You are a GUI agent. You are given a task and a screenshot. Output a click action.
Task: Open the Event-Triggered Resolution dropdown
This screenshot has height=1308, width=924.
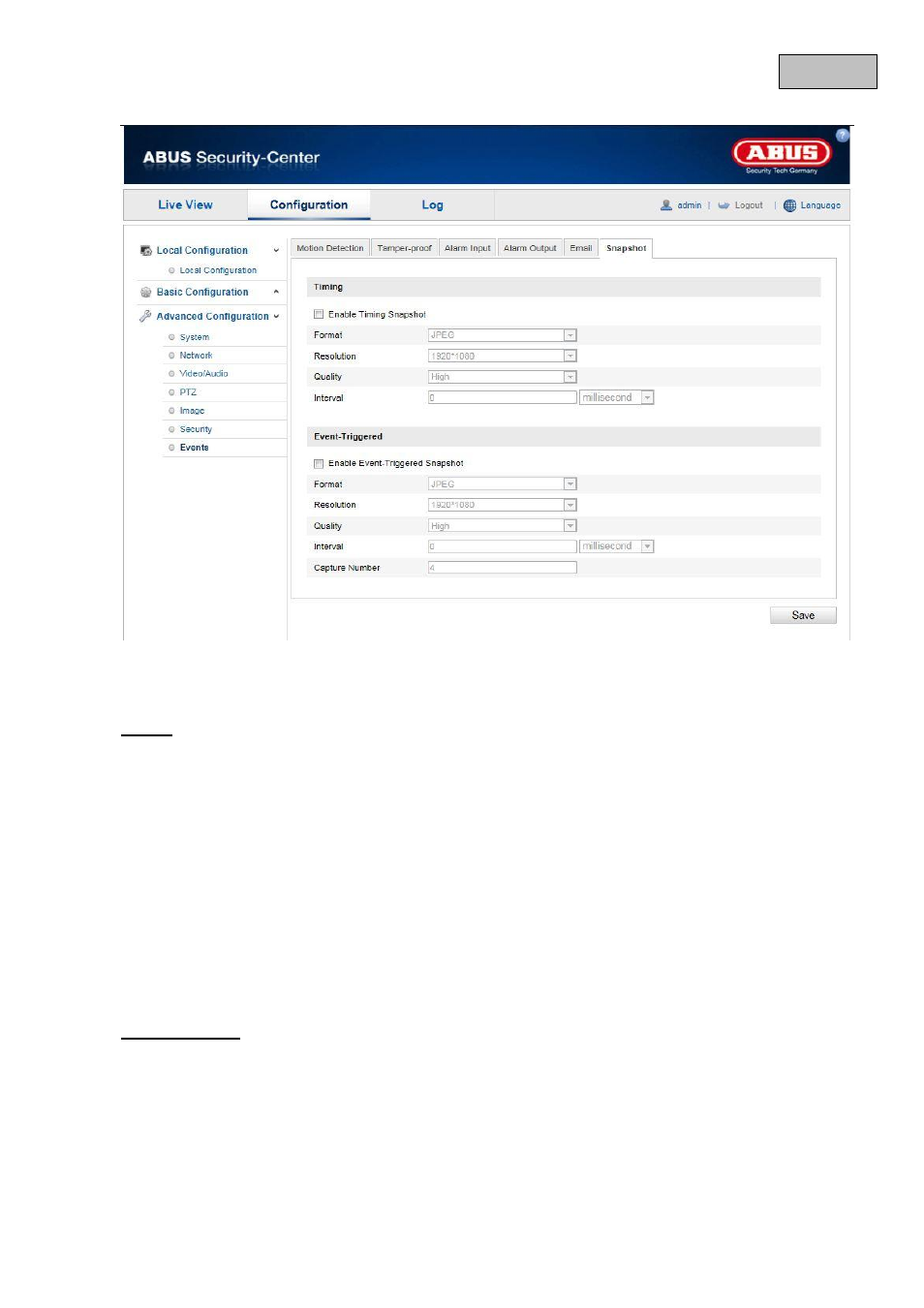tap(502, 505)
